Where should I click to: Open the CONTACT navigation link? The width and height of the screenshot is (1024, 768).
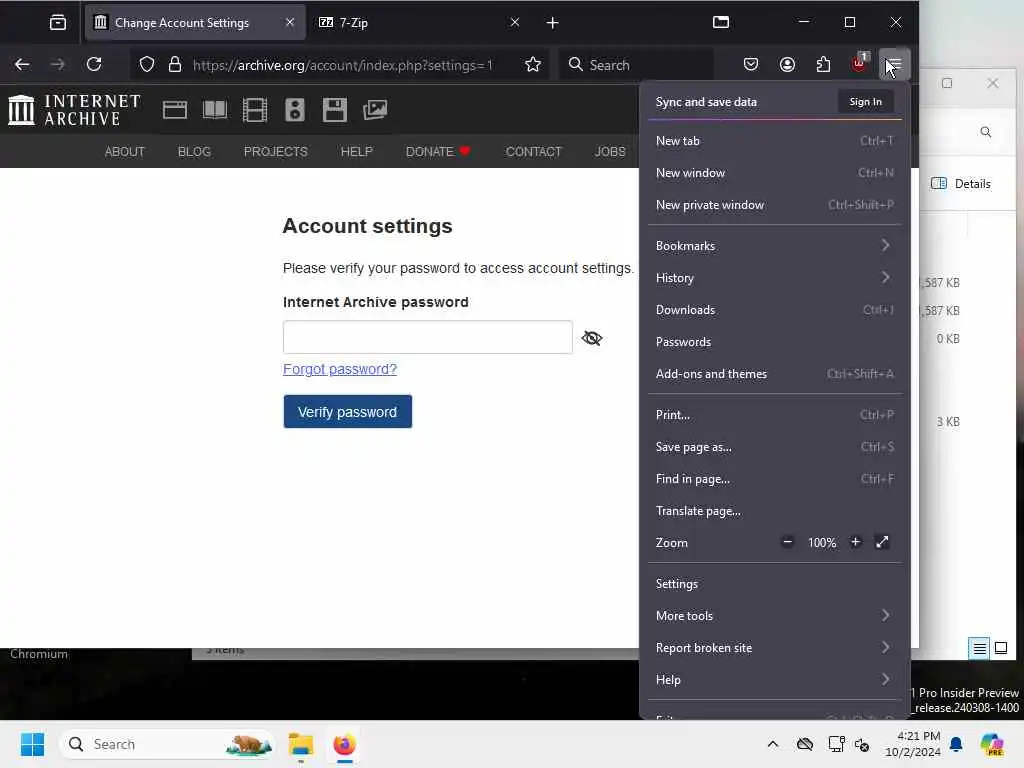tap(534, 152)
